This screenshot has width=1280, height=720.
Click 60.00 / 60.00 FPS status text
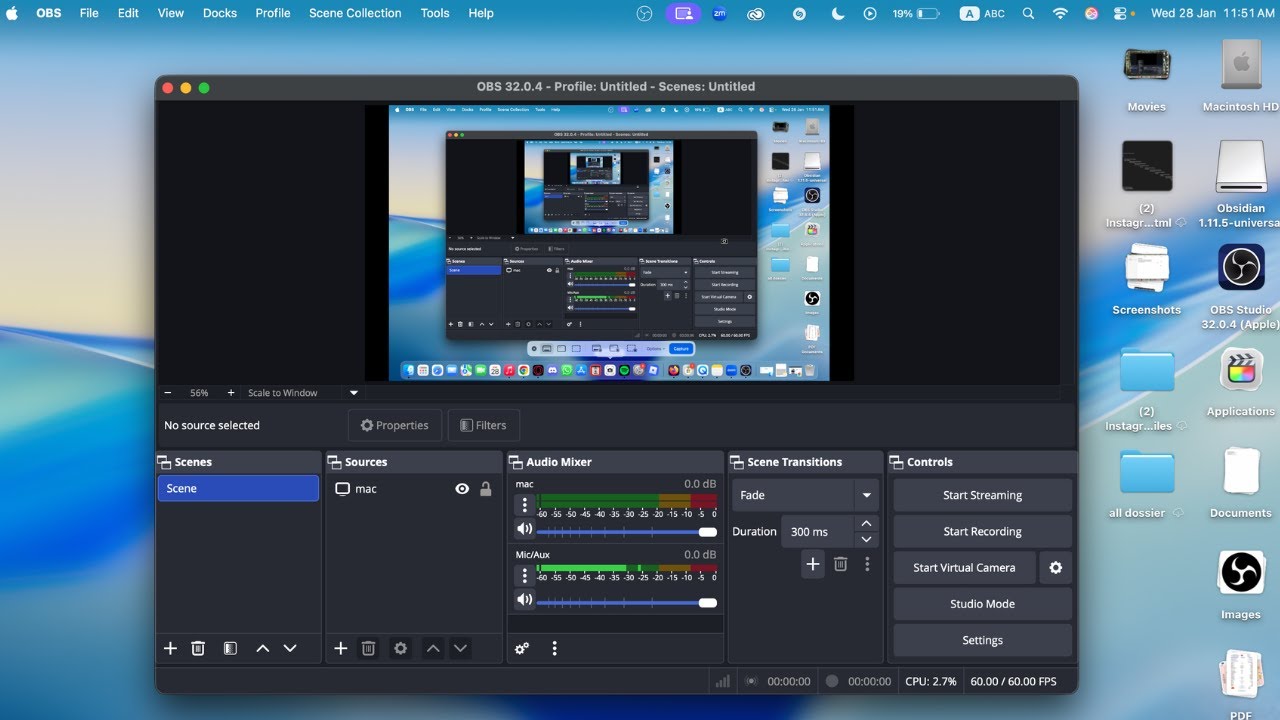point(1013,681)
